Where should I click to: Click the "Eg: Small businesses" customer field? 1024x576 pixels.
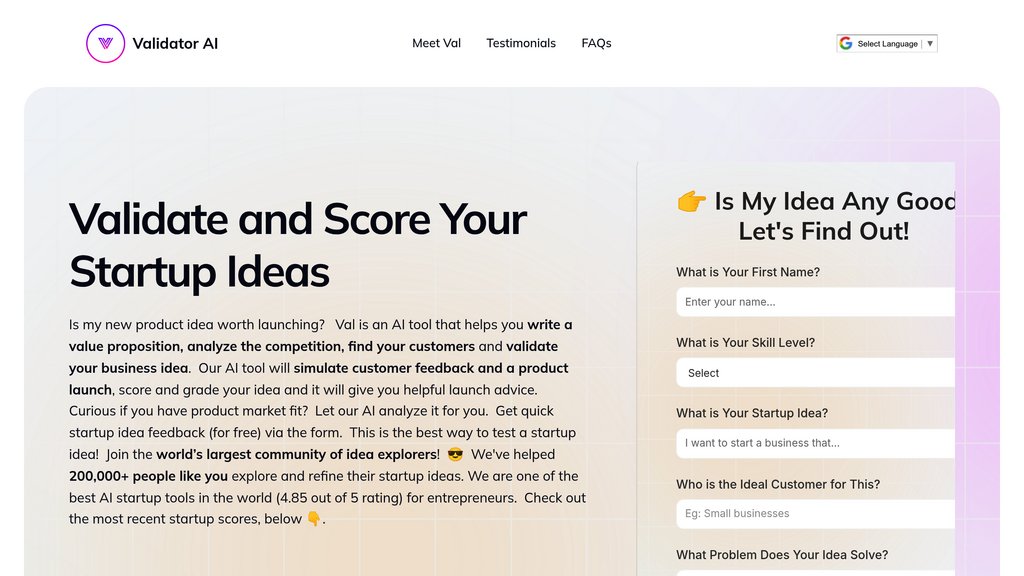pyautogui.click(x=815, y=514)
